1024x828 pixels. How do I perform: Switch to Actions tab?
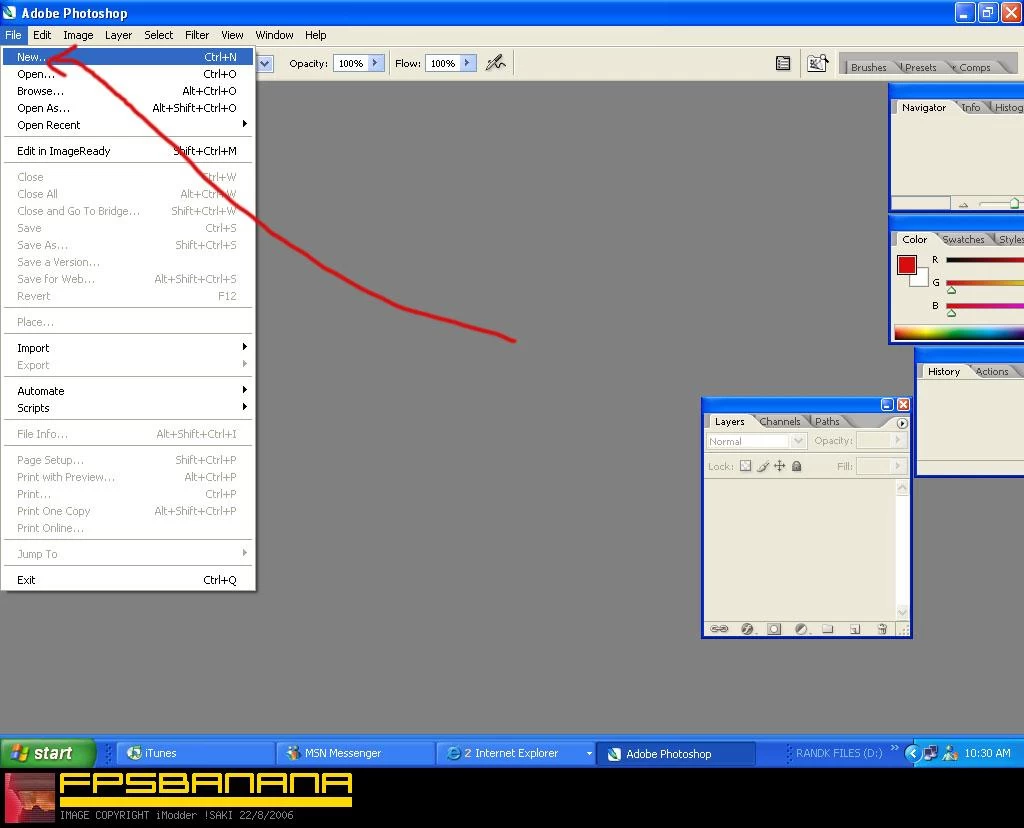coord(991,372)
